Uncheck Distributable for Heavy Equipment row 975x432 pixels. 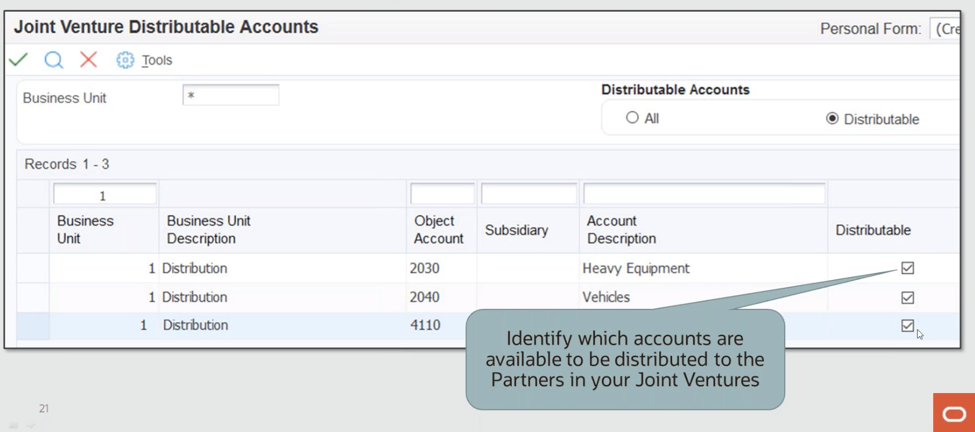coord(907,269)
